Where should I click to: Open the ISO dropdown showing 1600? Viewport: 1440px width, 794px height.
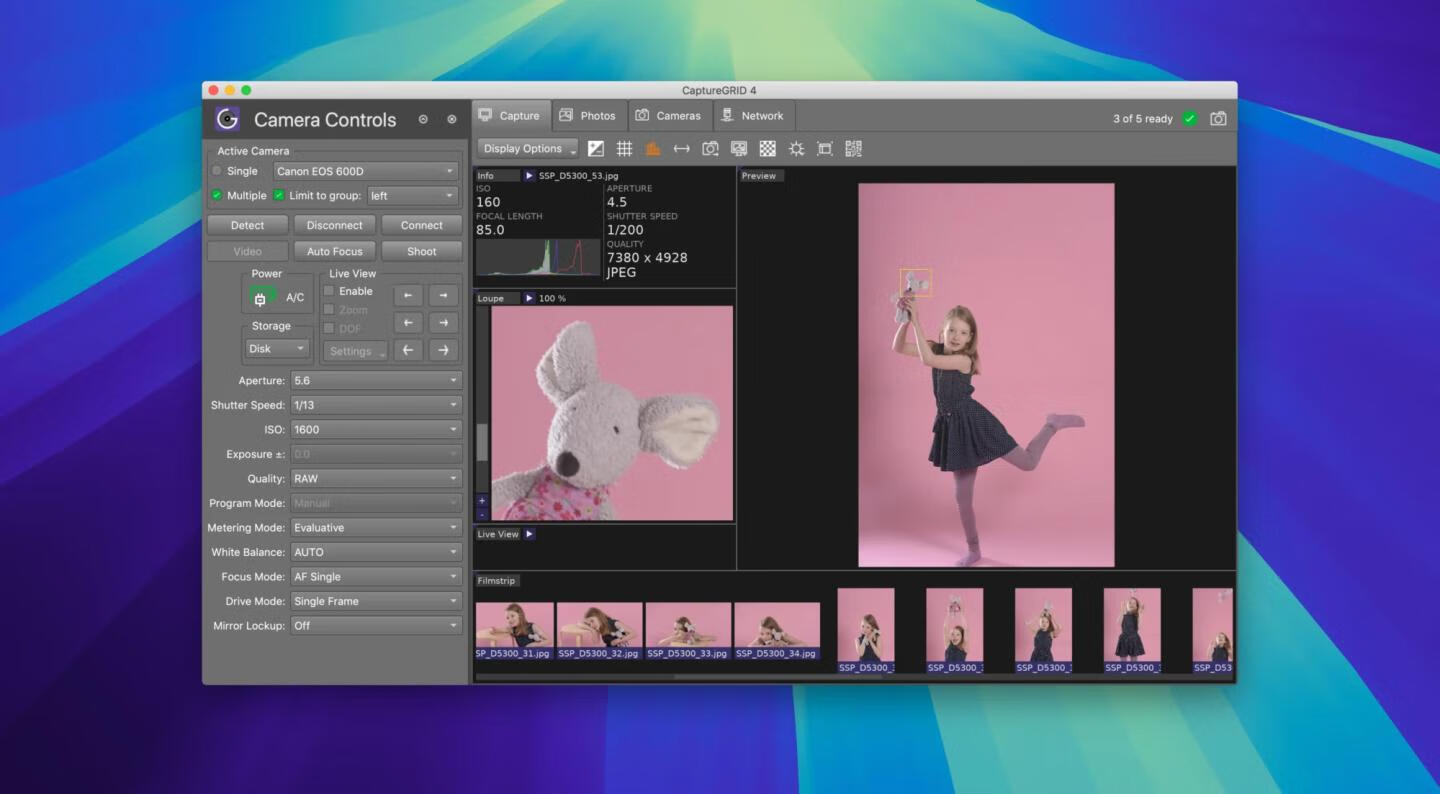375,430
